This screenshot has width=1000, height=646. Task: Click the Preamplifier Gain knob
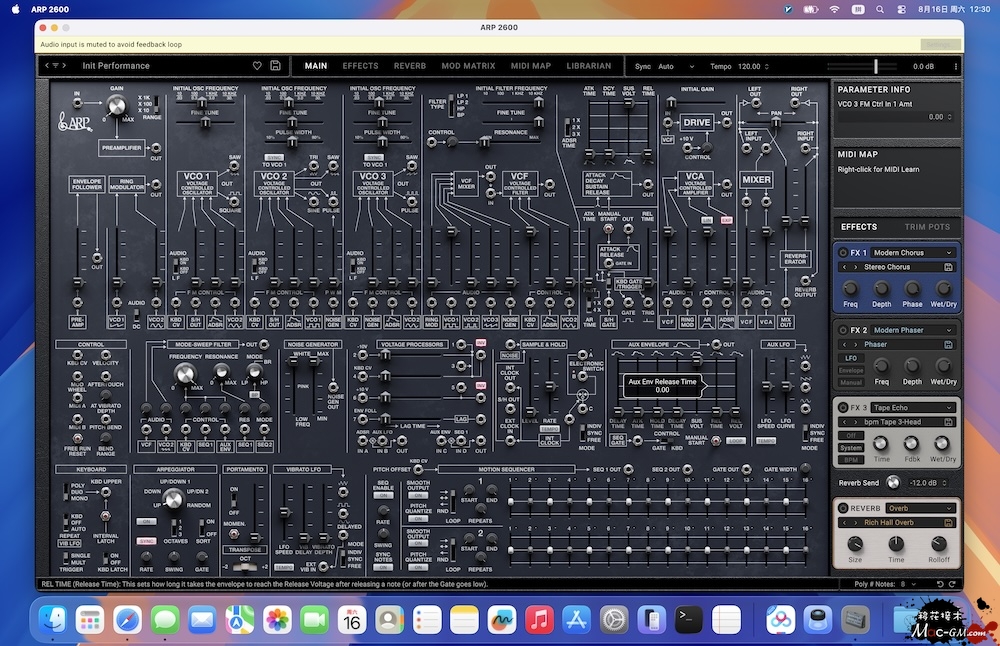116,105
